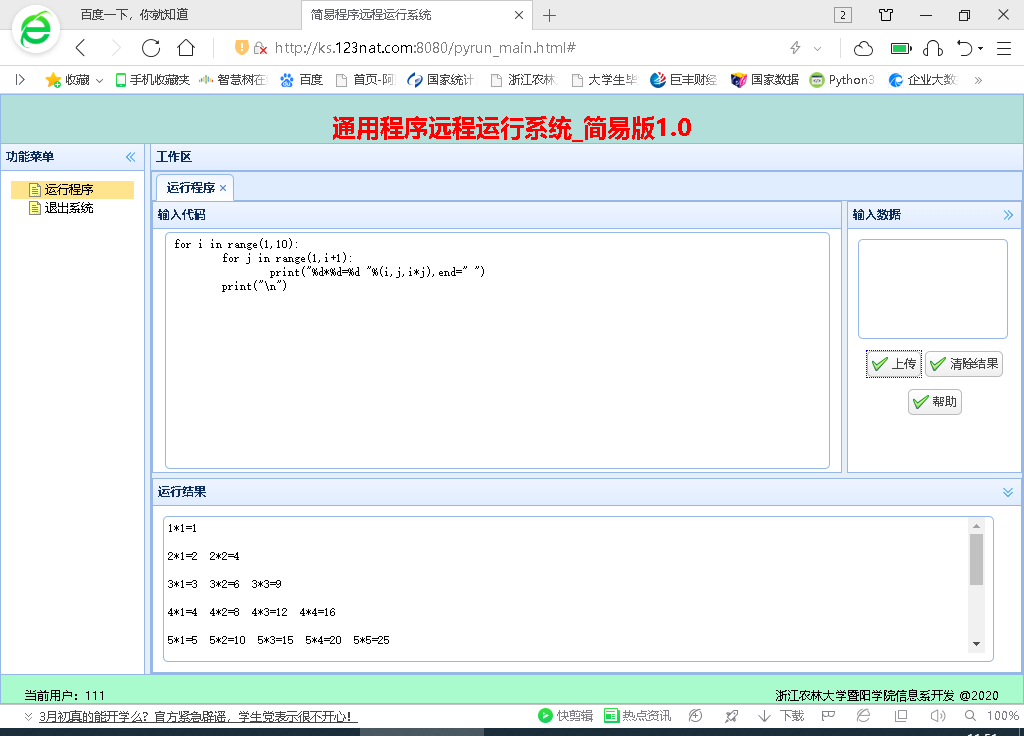Open the cloud sync icon in toolbar
The width and height of the screenshot is (1024, 736).
pyautogui.click(x=863, y=48)
